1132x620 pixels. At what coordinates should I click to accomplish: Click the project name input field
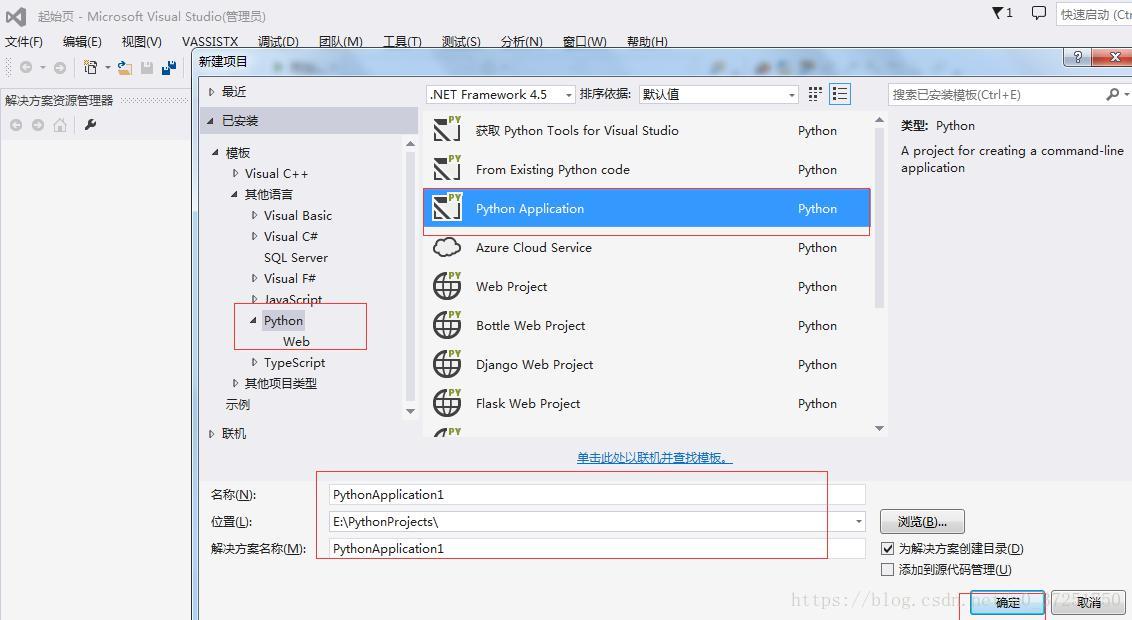[x=596, y=494]
